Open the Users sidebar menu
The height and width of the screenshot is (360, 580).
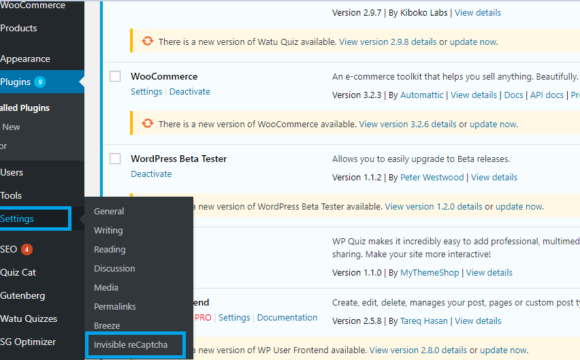coord(11,173)
